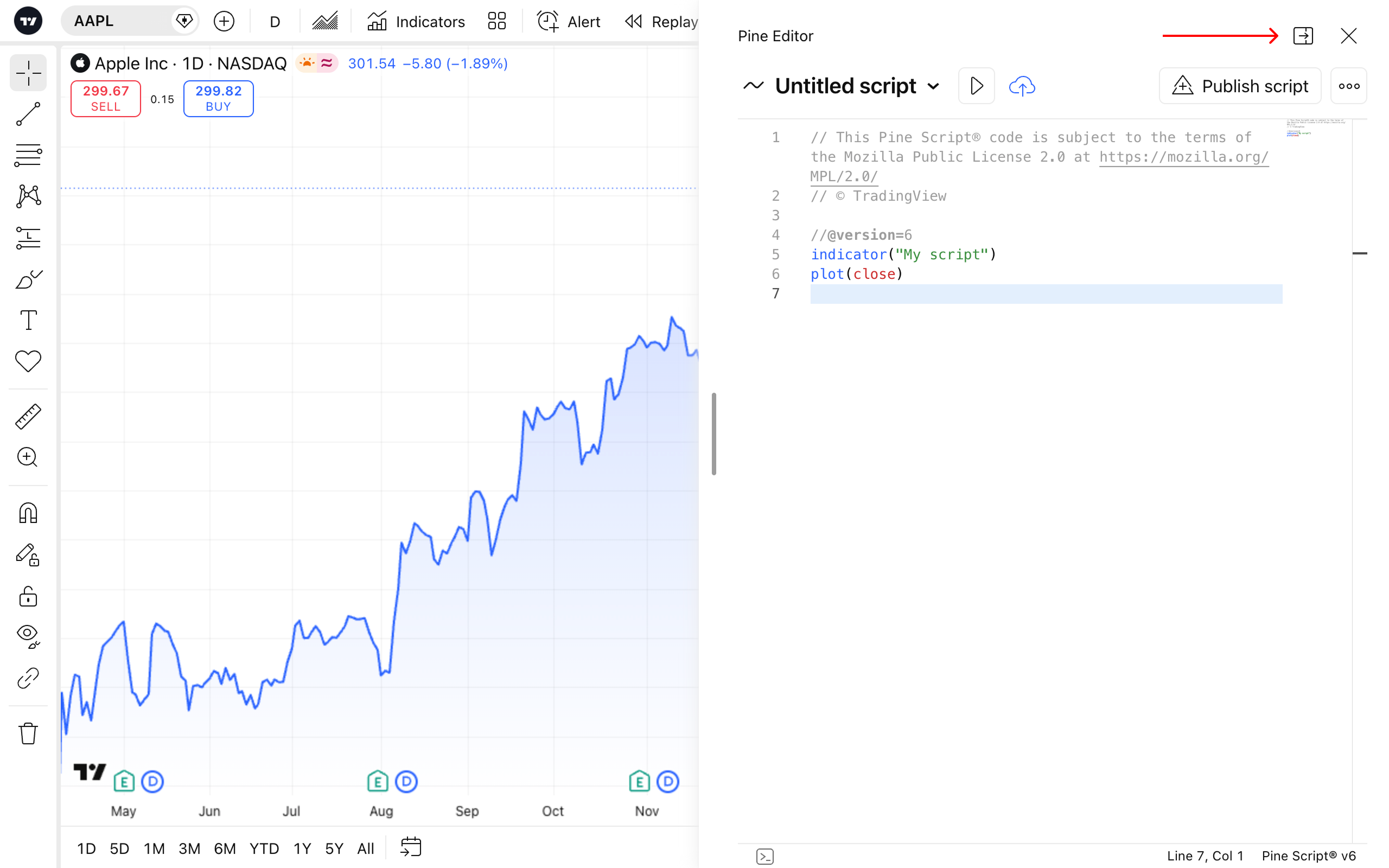Image resolution: width=1389 pixels, height=868 pixels.
Task: Click the chart and editor panel divider handle
Action: 713,434
